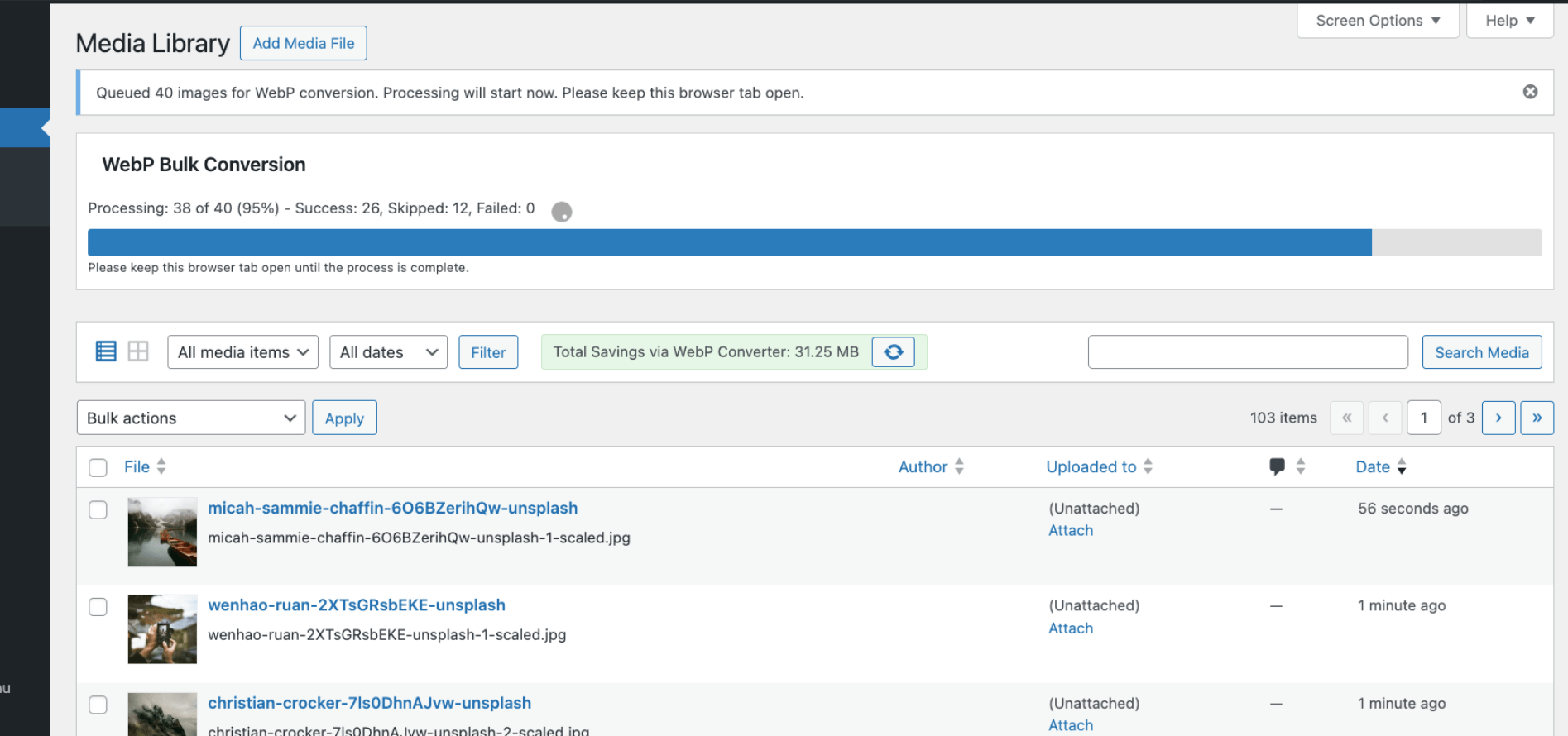
Task: Tick the wenhao-ruan image checkbox
Action: (98, 607)
